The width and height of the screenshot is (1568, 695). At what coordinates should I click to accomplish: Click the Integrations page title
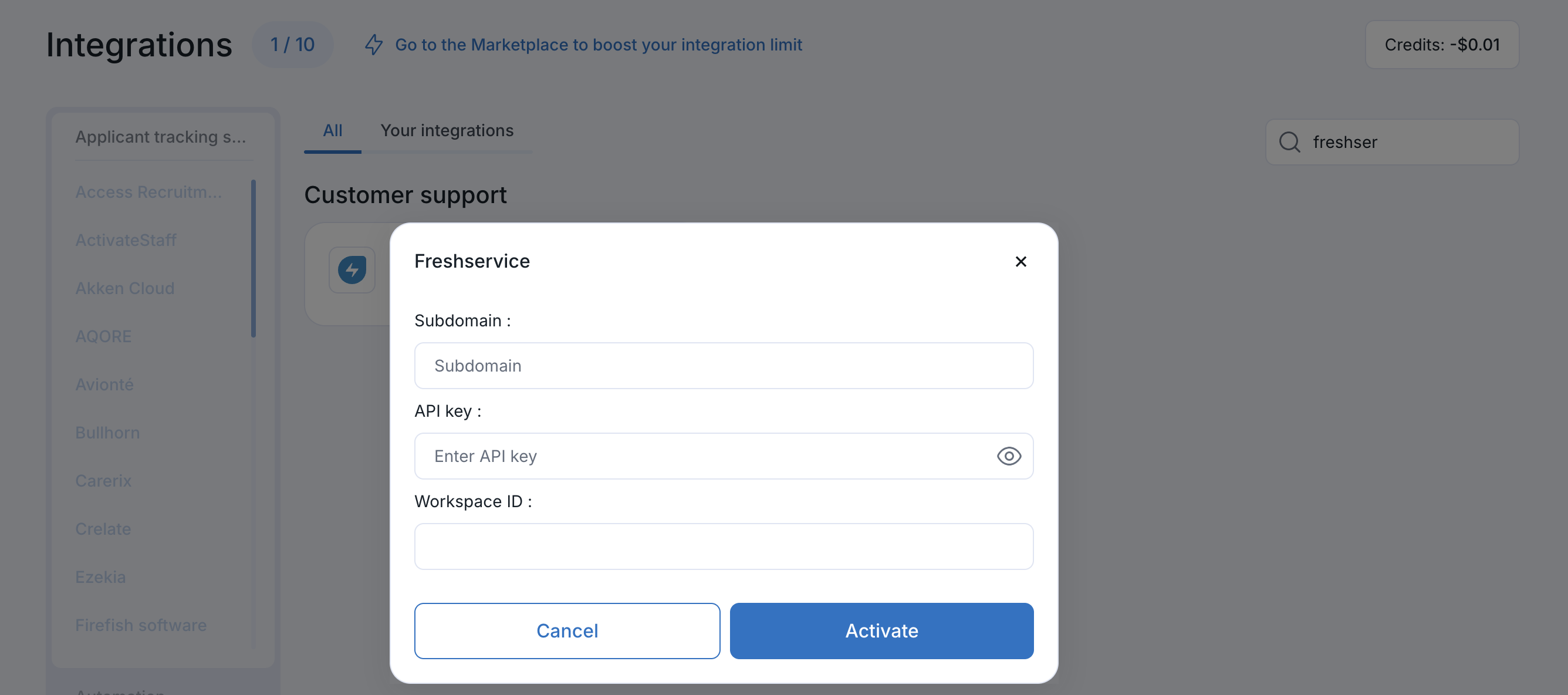140,45
